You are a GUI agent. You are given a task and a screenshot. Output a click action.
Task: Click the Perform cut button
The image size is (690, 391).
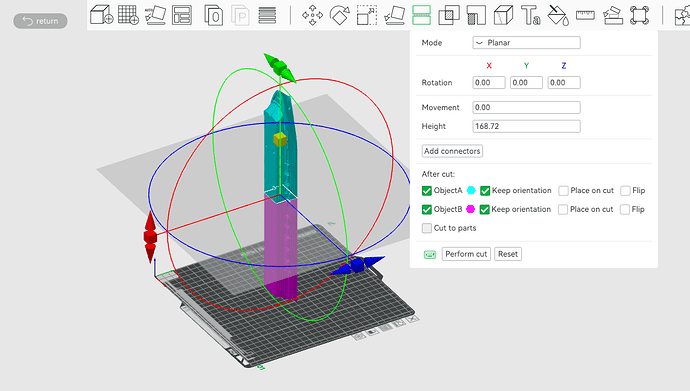pos(466,254)
